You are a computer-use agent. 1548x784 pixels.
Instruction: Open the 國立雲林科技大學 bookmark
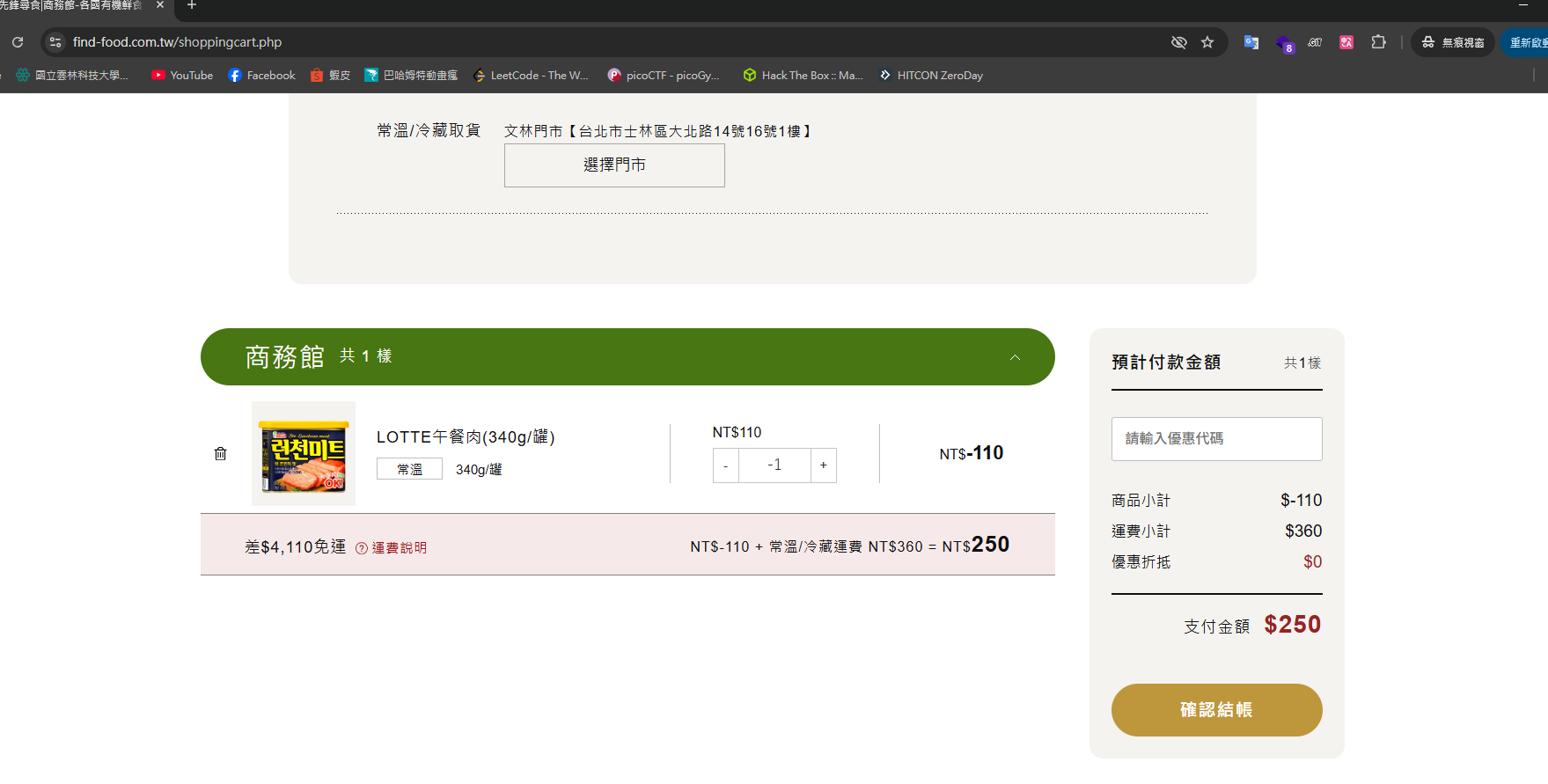[x=72, y=76]
